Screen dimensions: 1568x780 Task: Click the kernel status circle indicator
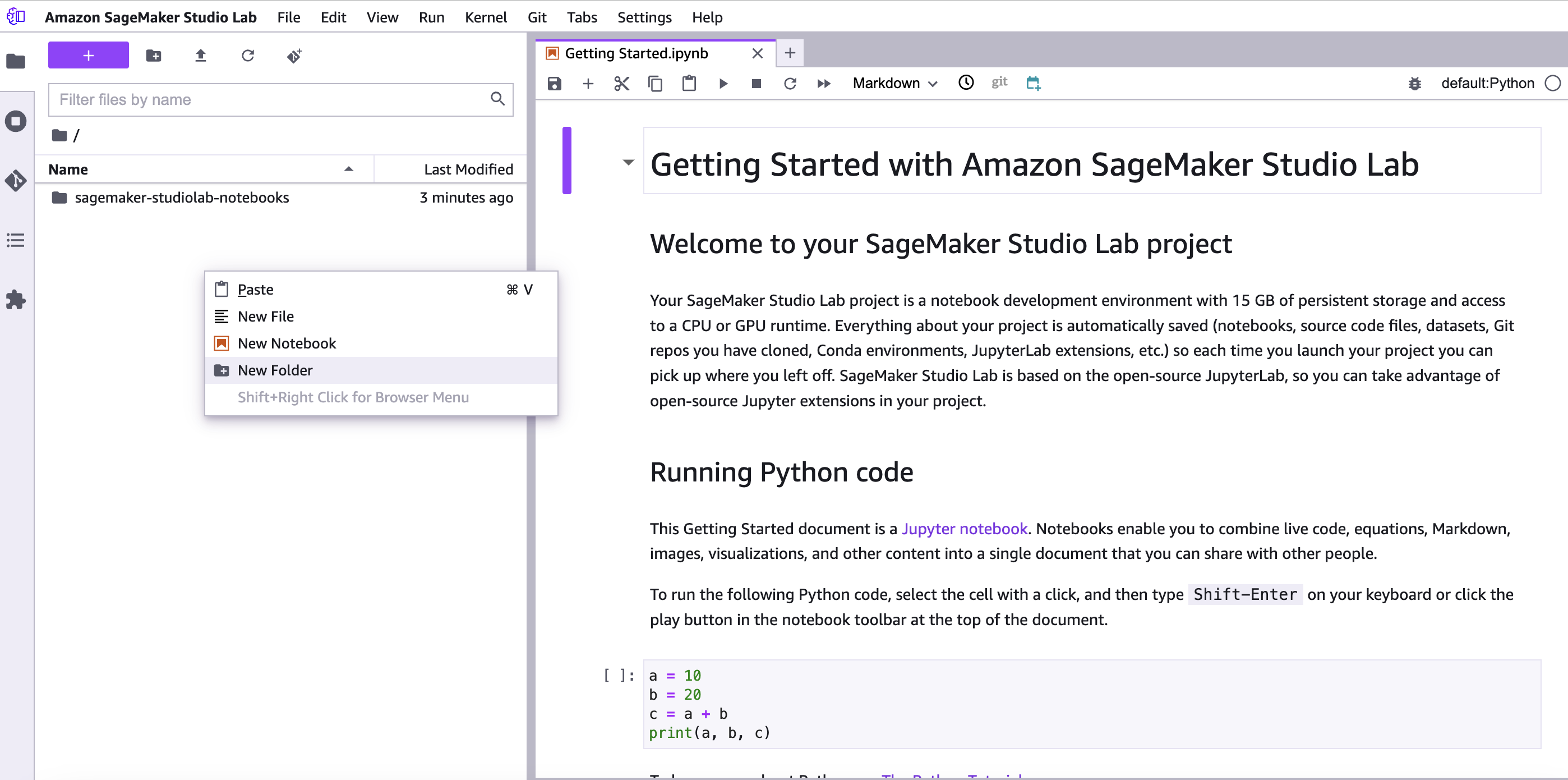point(1552,84)
